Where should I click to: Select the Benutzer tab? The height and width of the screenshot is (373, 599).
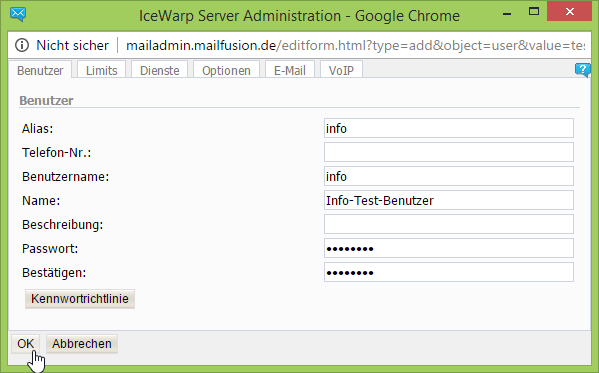40,70
